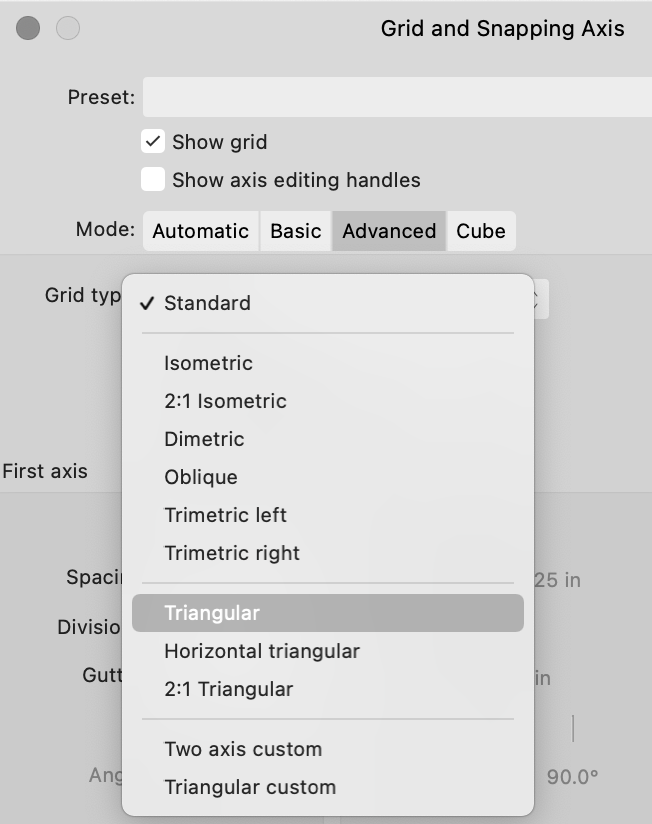Image resolution: width=652 pixels, height=824 pixels.
Task: Reselect the checked Standard grid type
Action: click(202, 303)
